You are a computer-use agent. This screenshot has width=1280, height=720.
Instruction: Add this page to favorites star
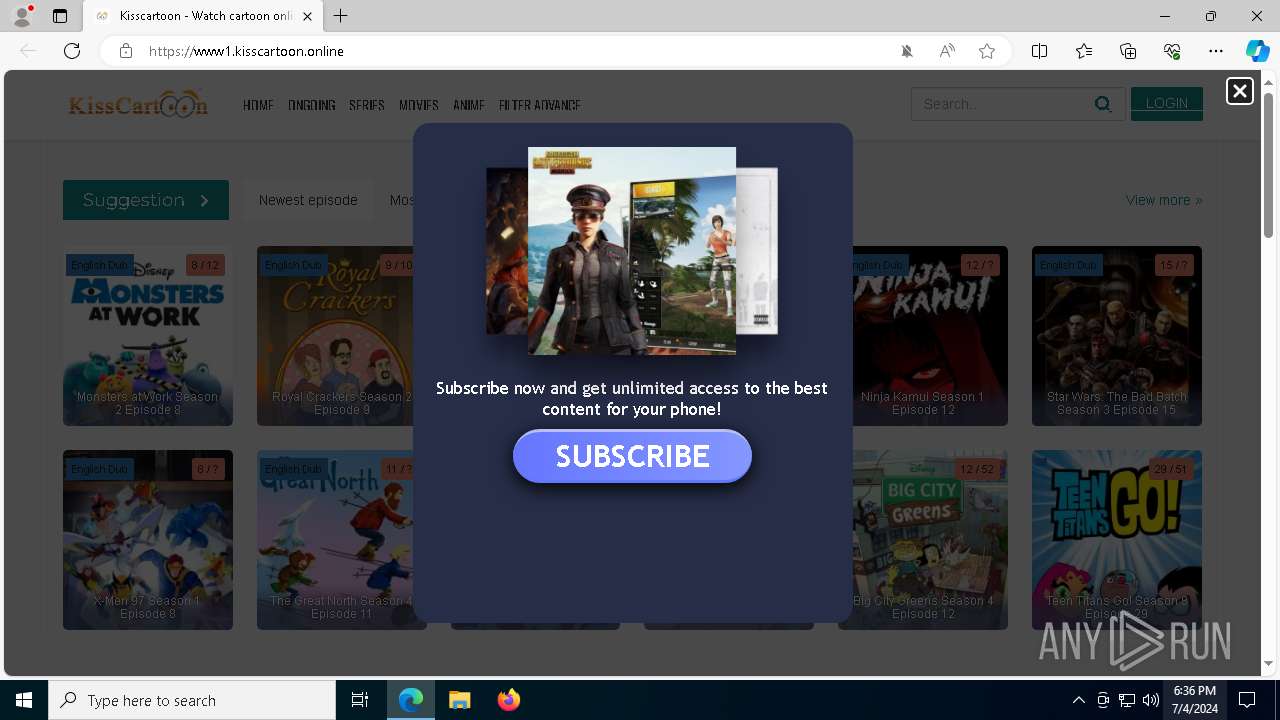pos(987,51)
